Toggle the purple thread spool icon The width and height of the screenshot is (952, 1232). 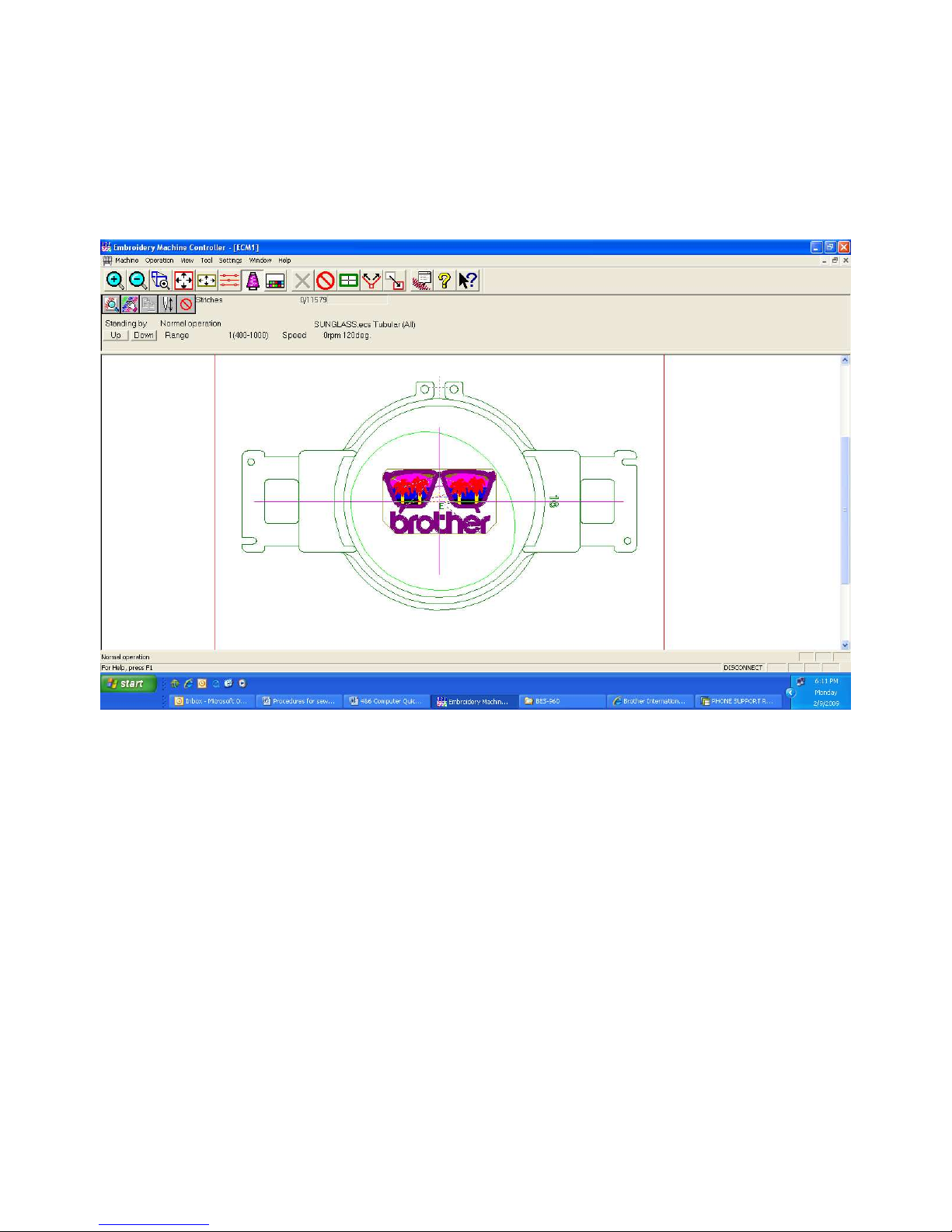point(253,281)
